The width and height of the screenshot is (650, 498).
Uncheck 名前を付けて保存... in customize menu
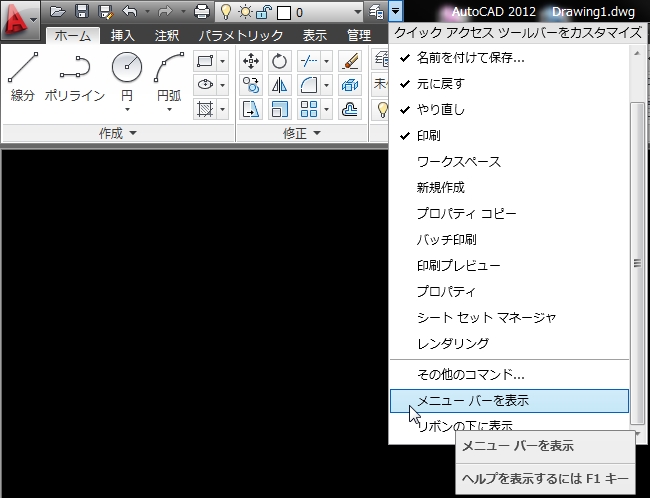click(509, 58)
